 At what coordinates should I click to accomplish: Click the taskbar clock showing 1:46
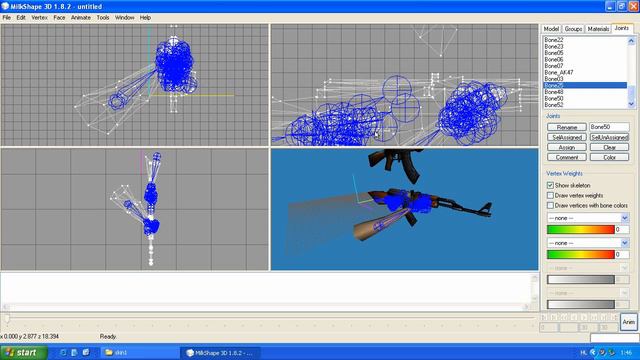tap(626, 352)
